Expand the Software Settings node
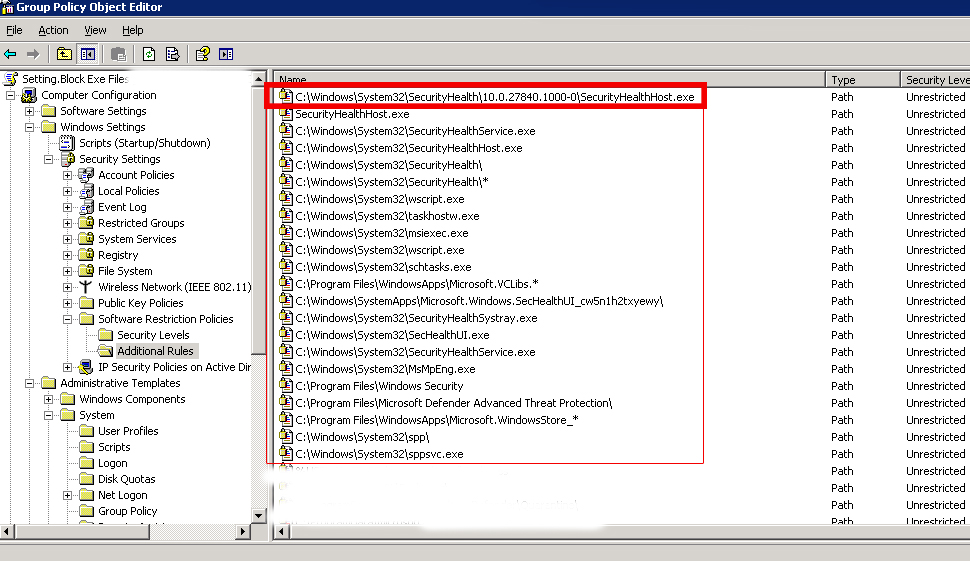Screen dimensions: 970x561 pos(30,111)
